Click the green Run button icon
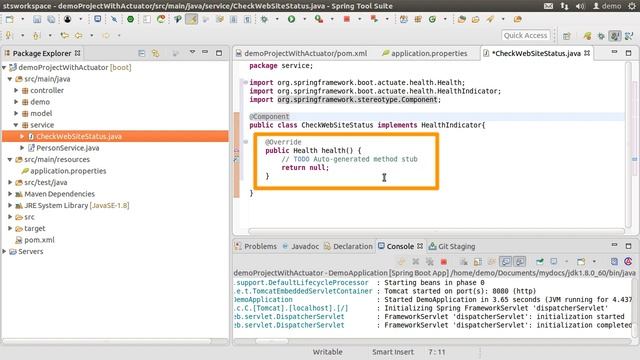The width and height of the screenshot is (640, 360). tap(291, 19)
